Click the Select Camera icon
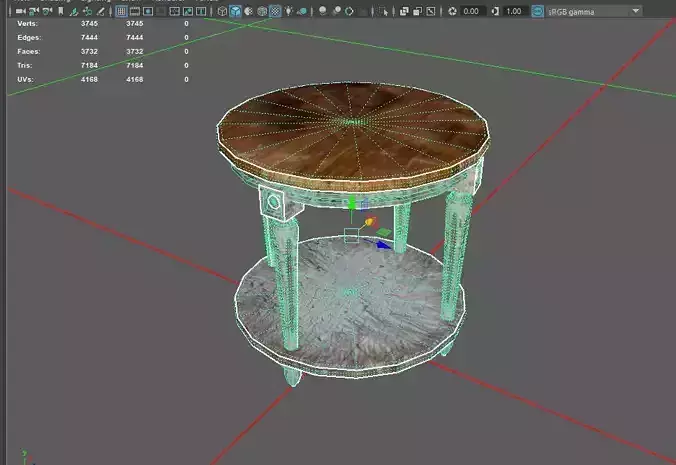 coord(20,11)
